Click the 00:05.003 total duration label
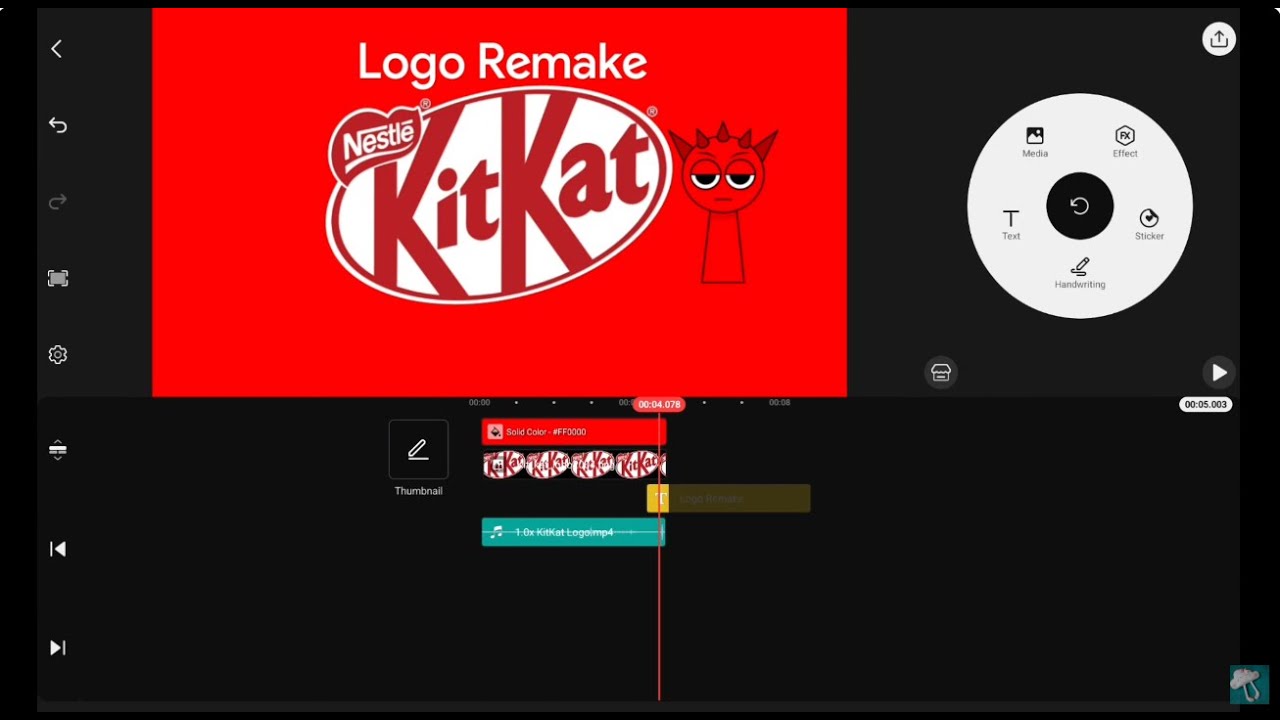Image resolution: width=1280 pixels, height=720 pixels. coord(1206,405)
